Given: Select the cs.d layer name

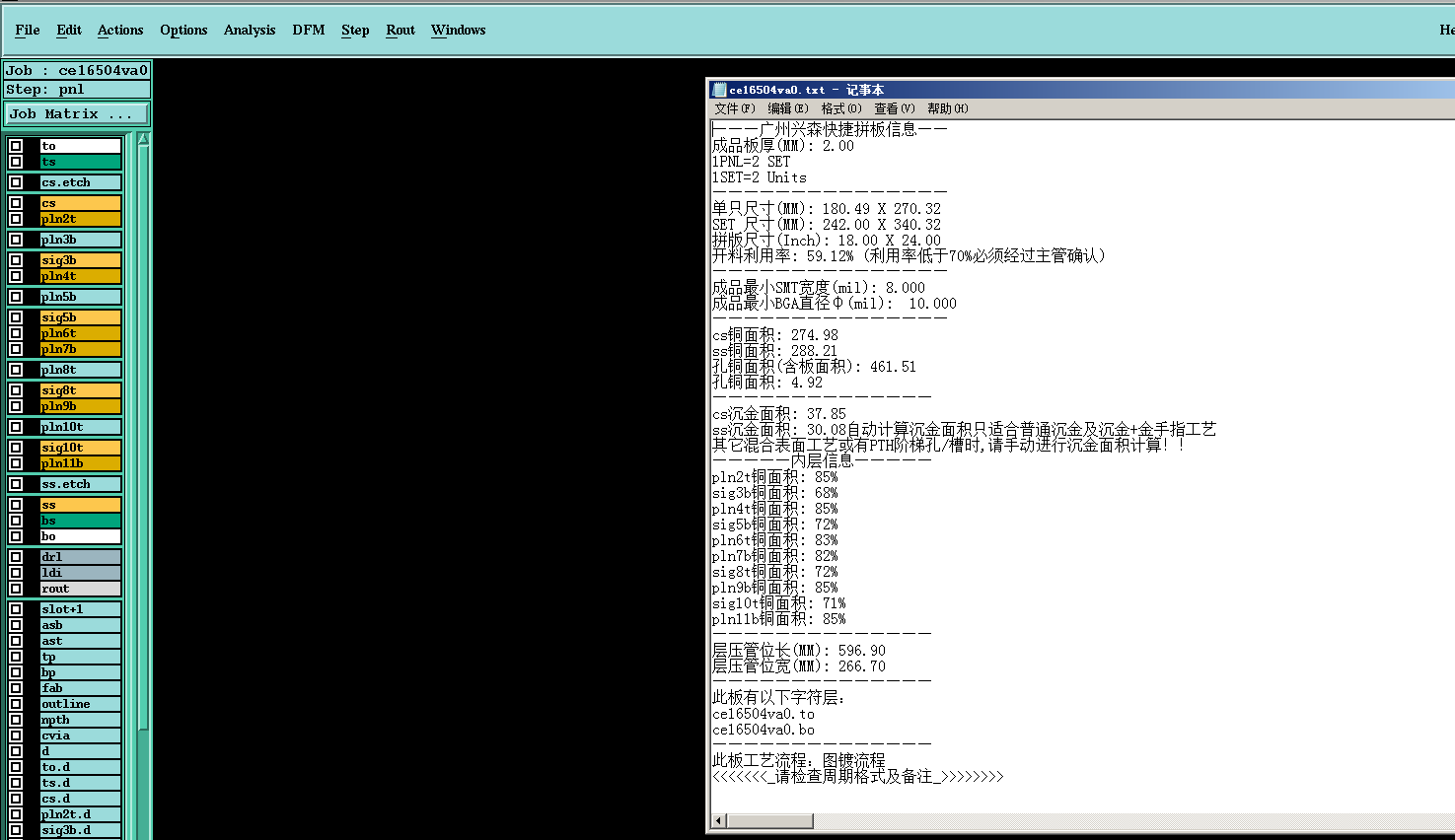Looking at the screenshot, I should tap(80, 799).
